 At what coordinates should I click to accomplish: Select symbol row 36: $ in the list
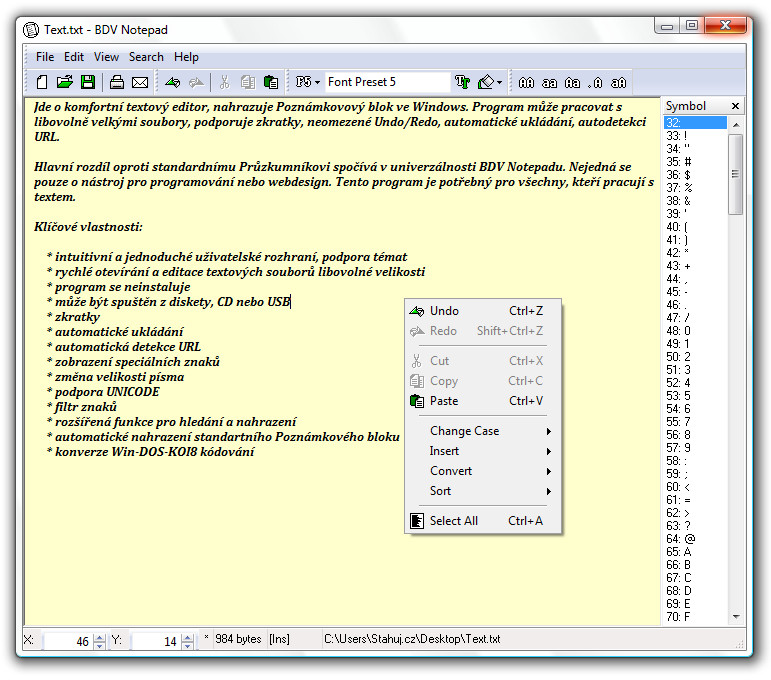695,175
